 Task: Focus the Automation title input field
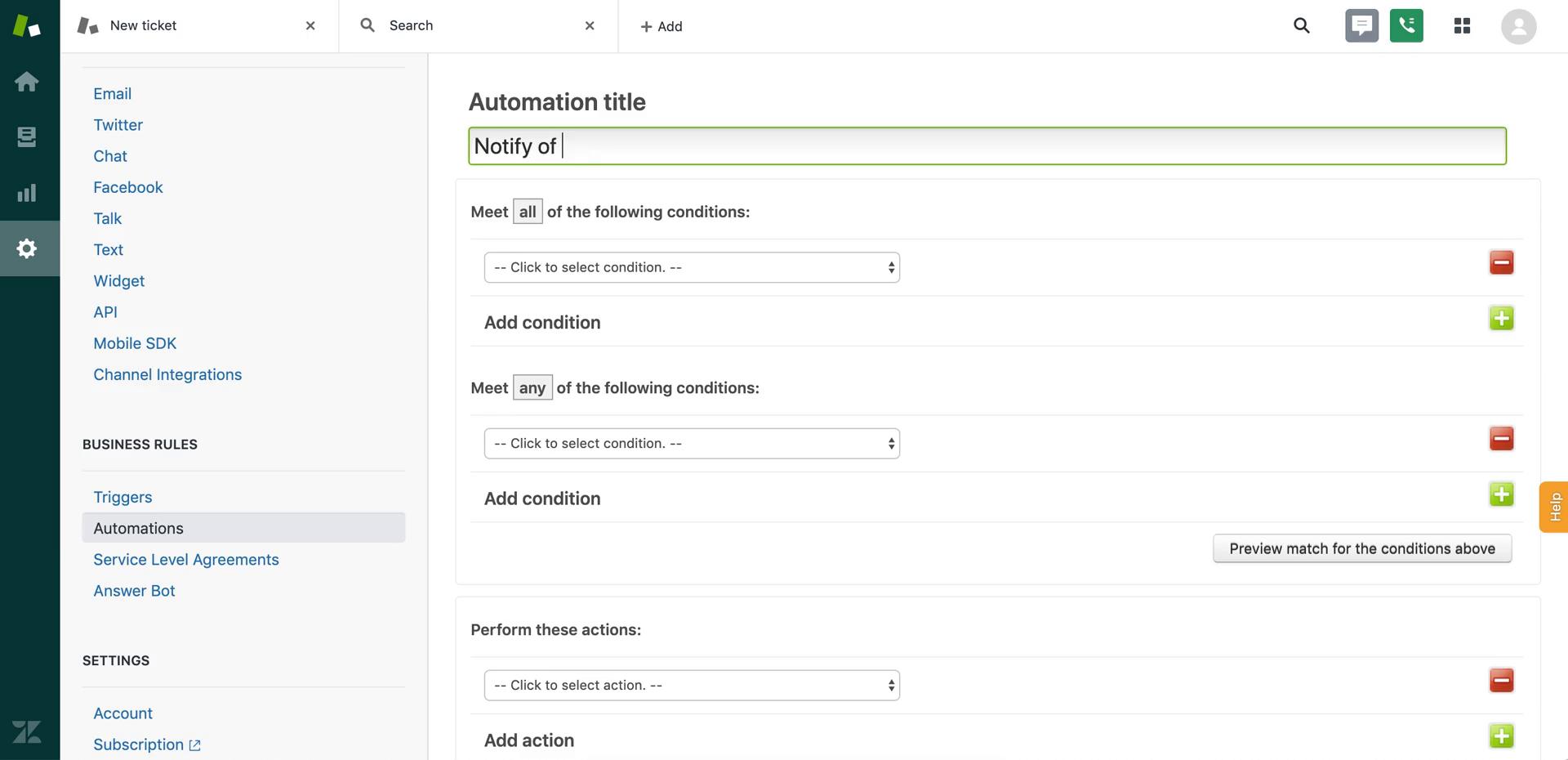(x=987, y=146)
